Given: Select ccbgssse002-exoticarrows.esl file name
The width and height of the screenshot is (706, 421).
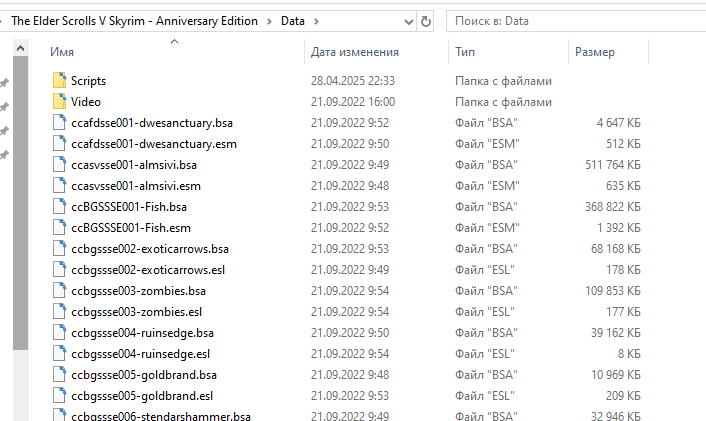Looking at the screenshot, I should [148, 270].
